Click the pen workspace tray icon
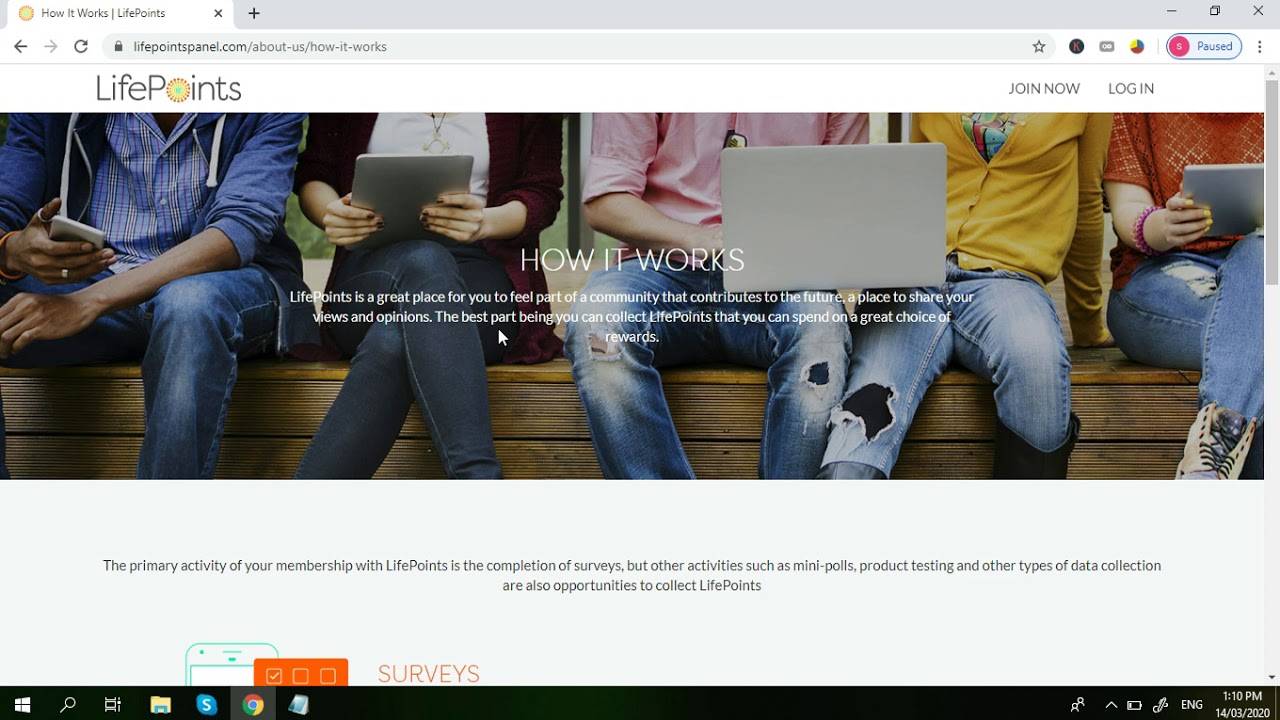This screenshot has height=720, width=1280. [x=1160, y=704]
